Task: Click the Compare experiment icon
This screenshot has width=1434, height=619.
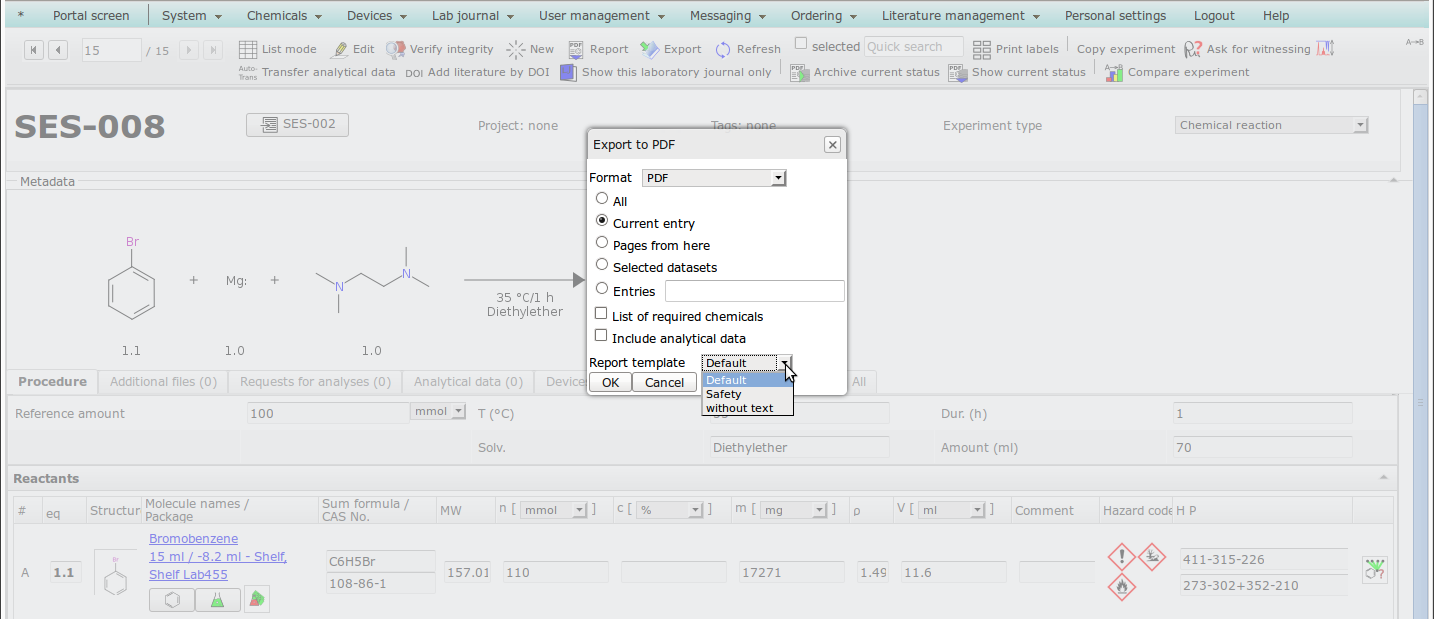Action: tap(1114, 72)
